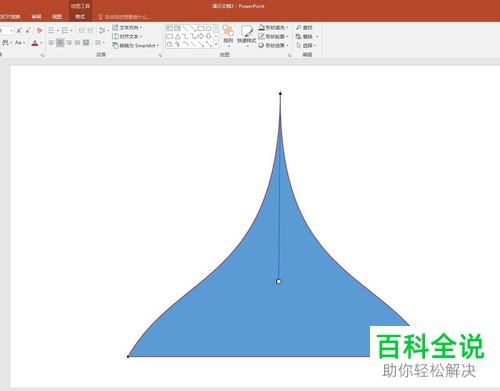Toggle justify text alignment
The width and height of the screenshot is (500, 391).
(x=77, y=43)
